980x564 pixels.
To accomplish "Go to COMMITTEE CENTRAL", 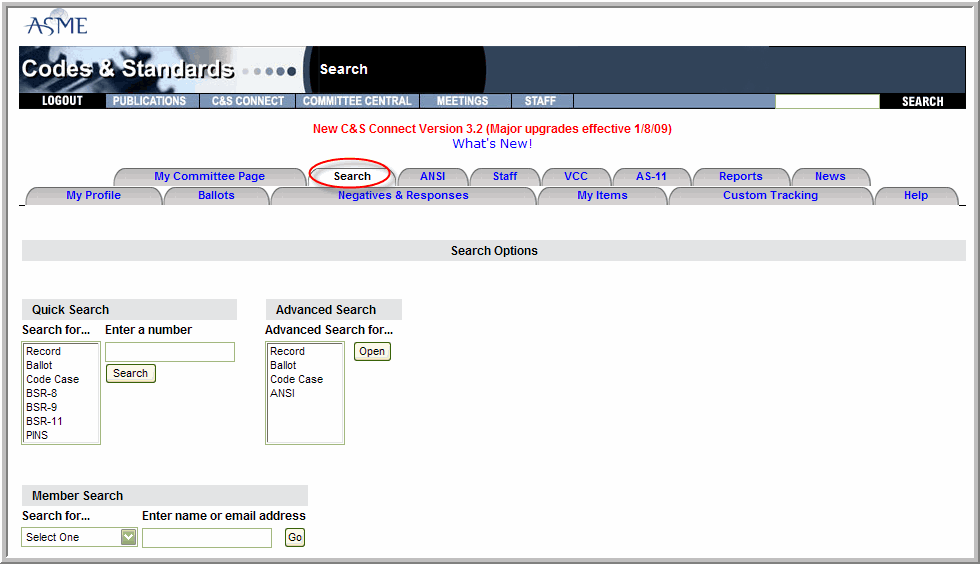I will [x=357, y=101].
